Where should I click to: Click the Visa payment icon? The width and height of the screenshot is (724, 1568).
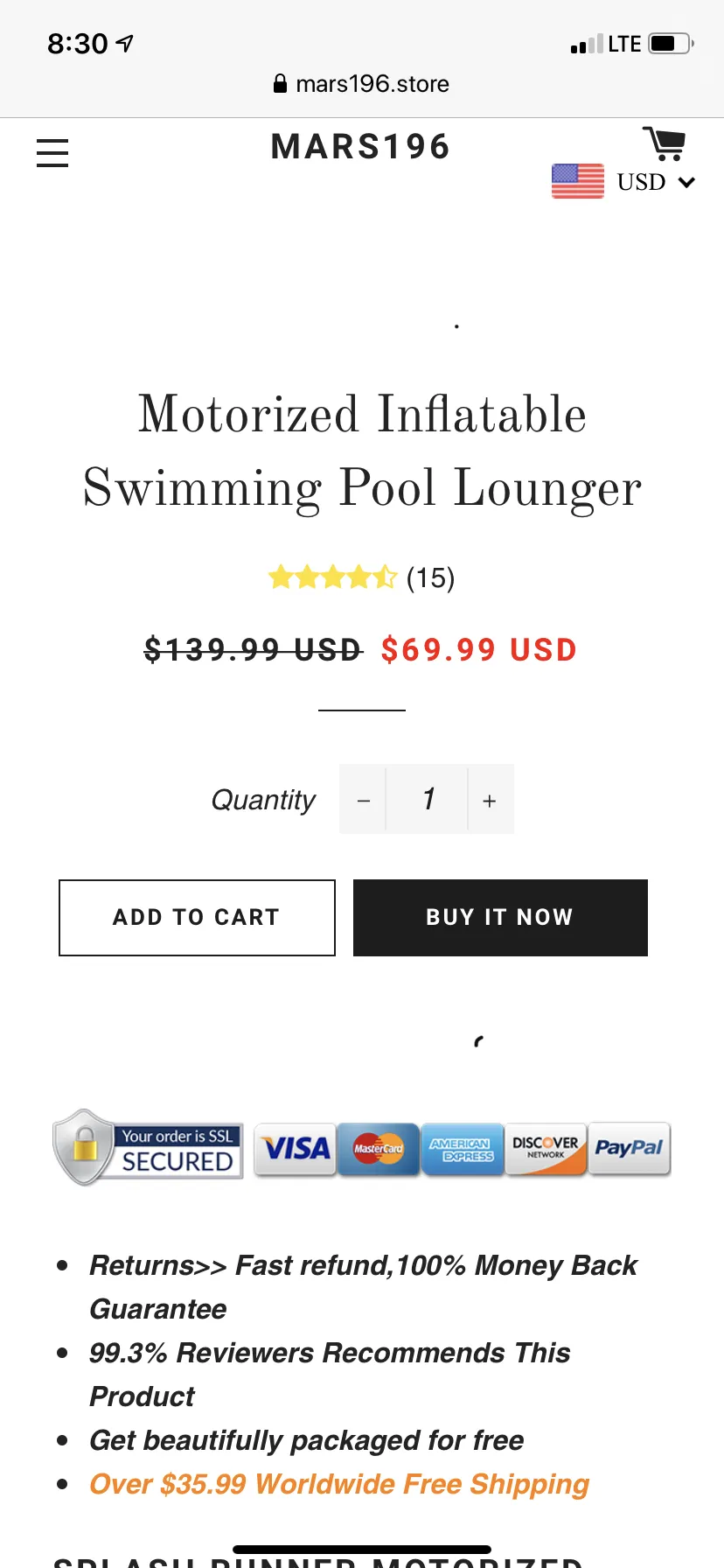(296, 1149)
